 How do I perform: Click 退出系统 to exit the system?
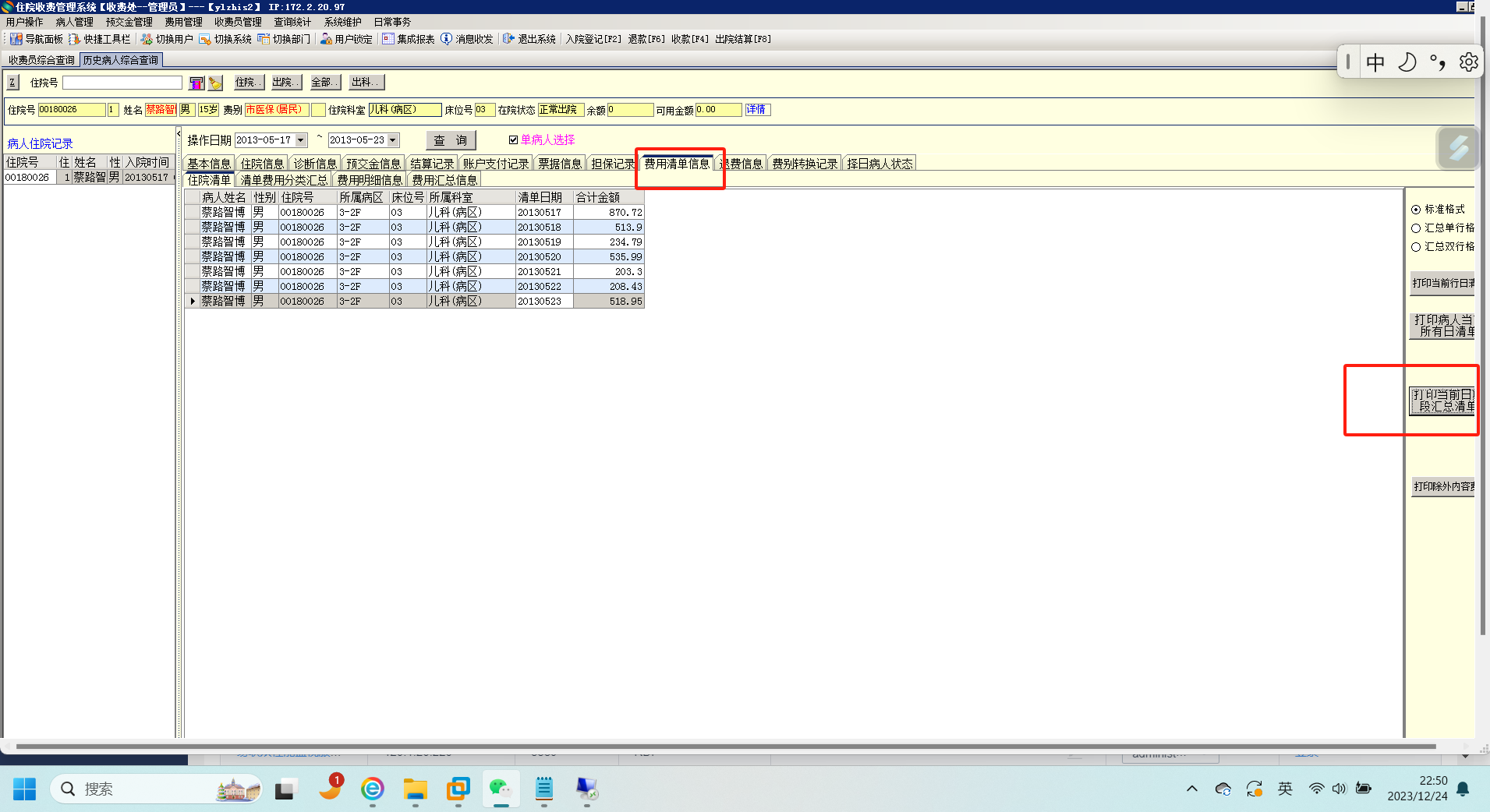click(529, 39)
